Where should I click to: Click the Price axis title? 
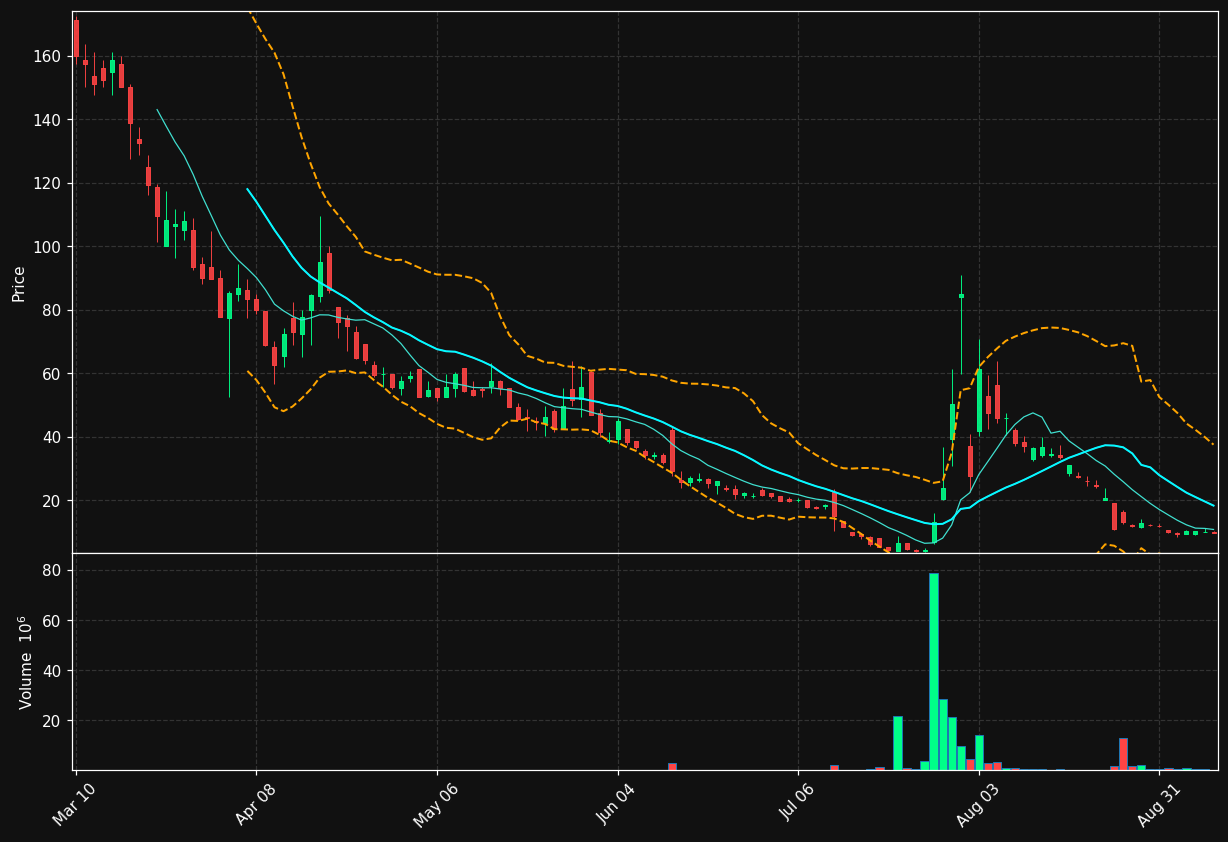19,283
